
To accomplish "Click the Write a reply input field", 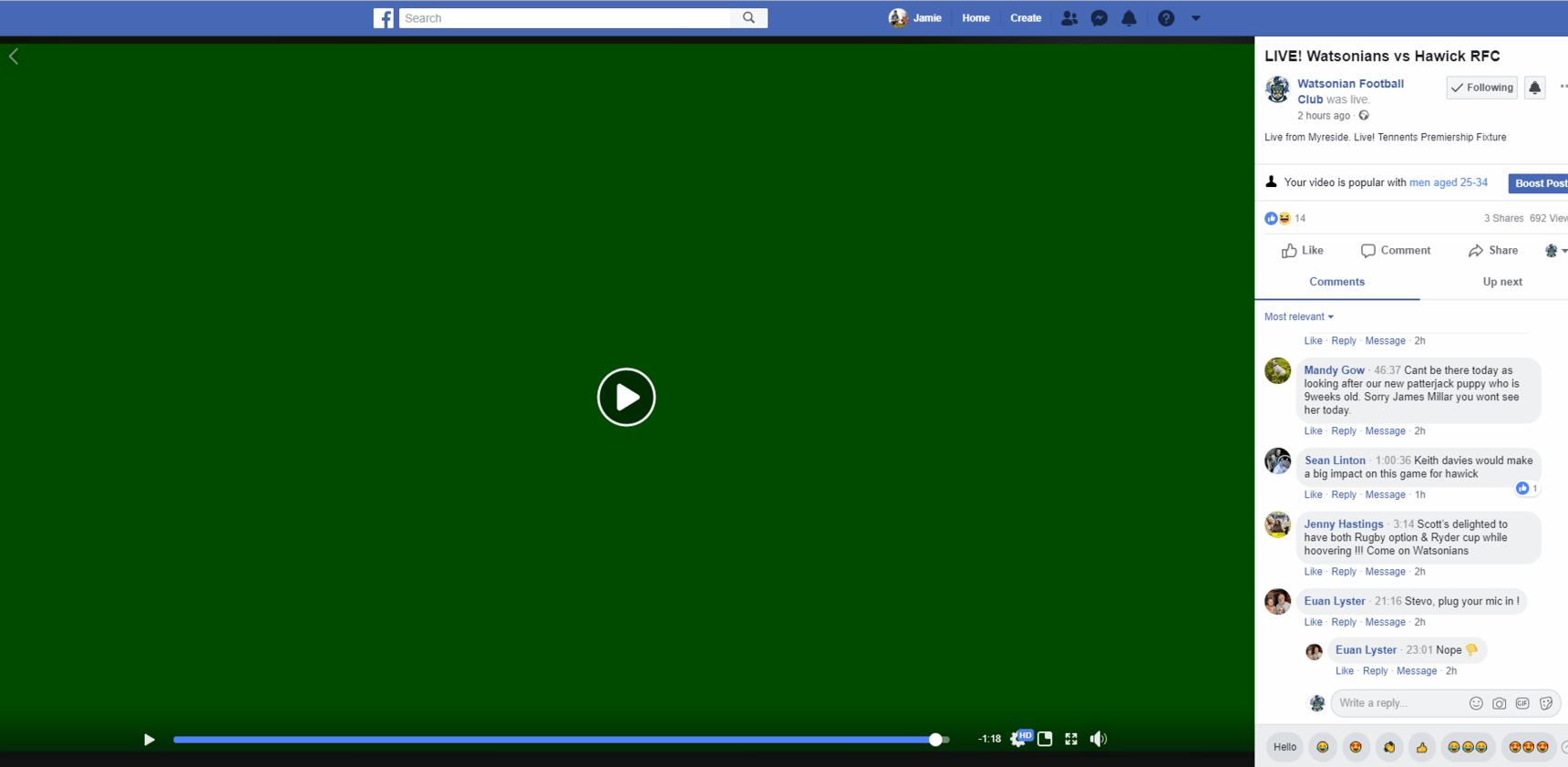I will [x=1399, y=703].
